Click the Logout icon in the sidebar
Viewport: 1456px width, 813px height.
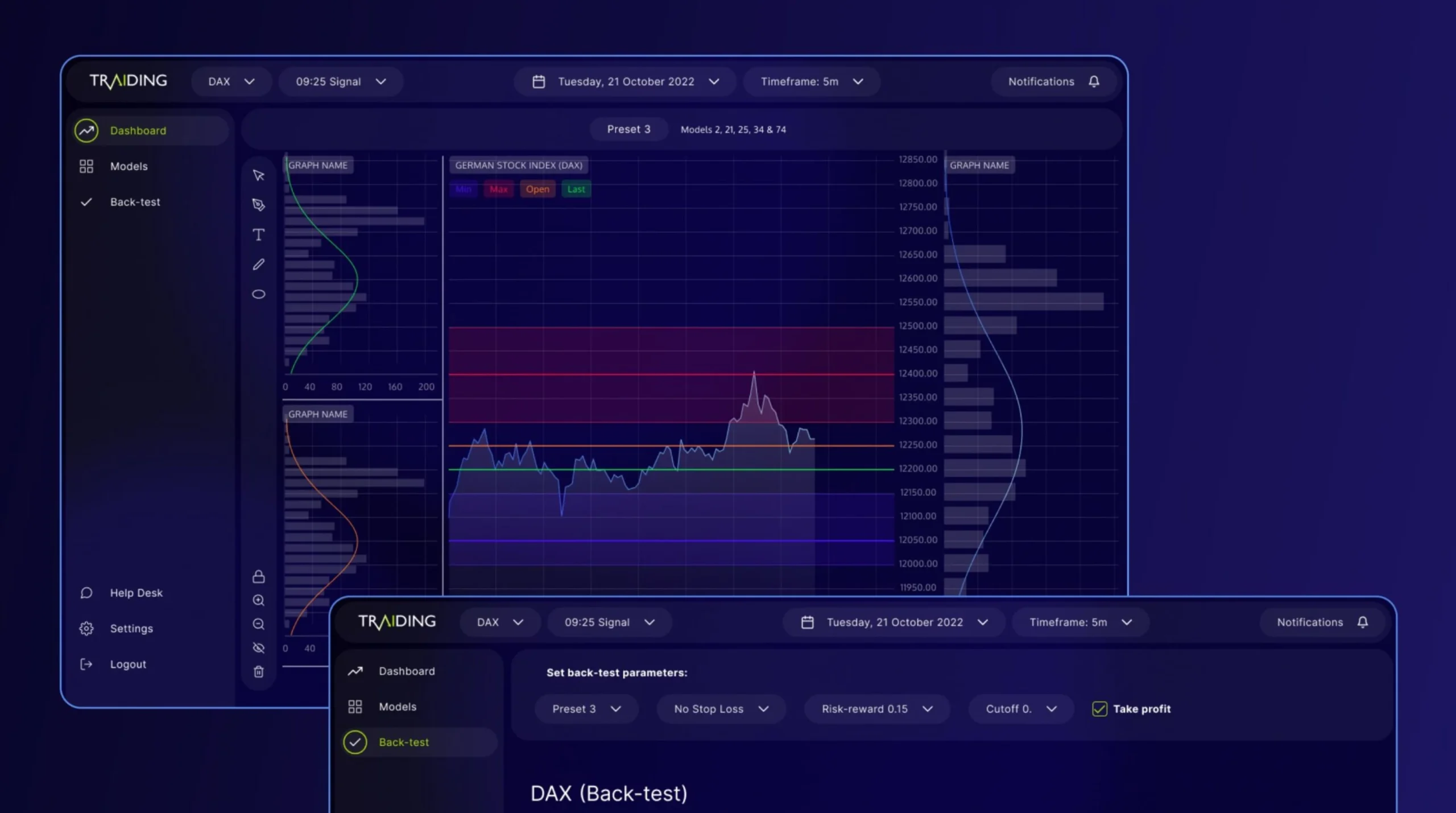[x=86, y=664]
